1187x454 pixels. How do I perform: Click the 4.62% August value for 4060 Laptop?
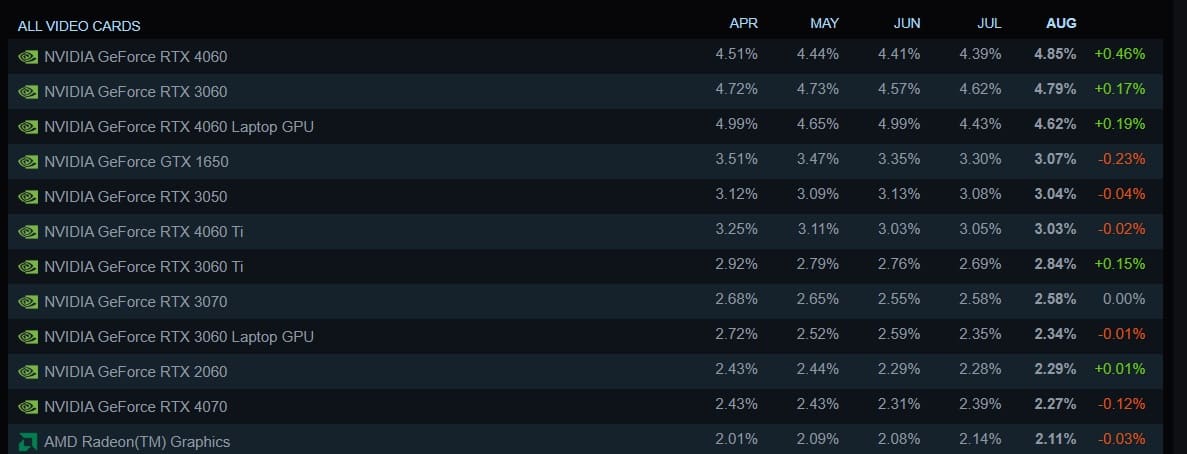point(1055,124)
